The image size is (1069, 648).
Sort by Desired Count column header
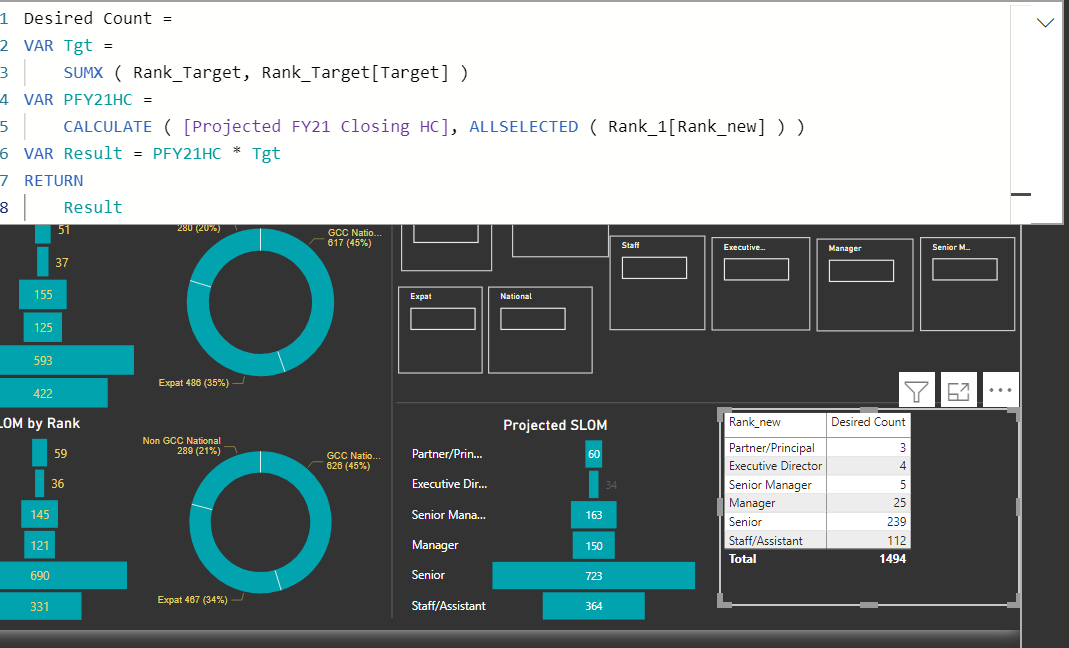[x=868, y=422]
